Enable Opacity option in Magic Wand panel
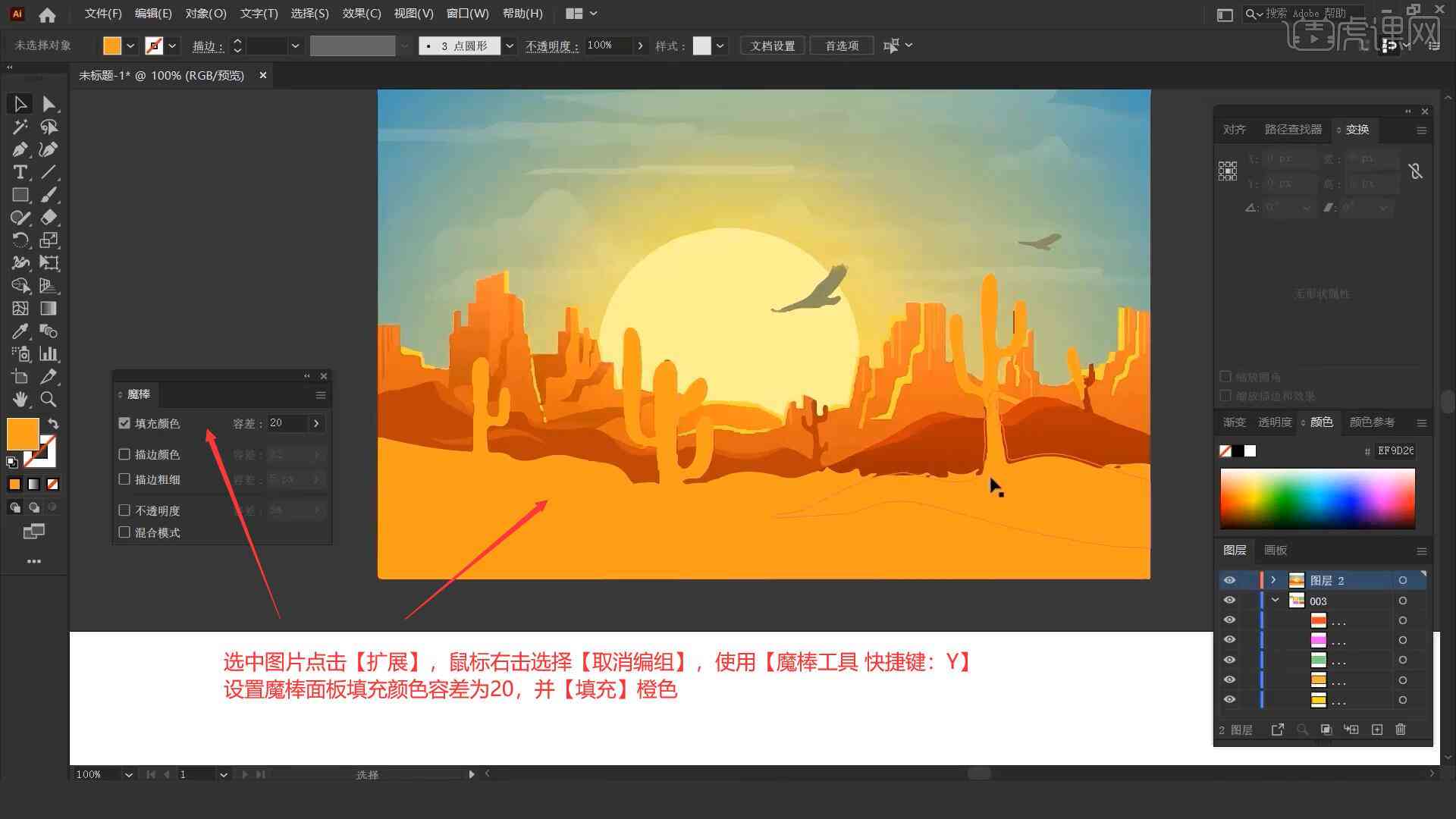The image size is (1456, 819). [x=124, y=510]
